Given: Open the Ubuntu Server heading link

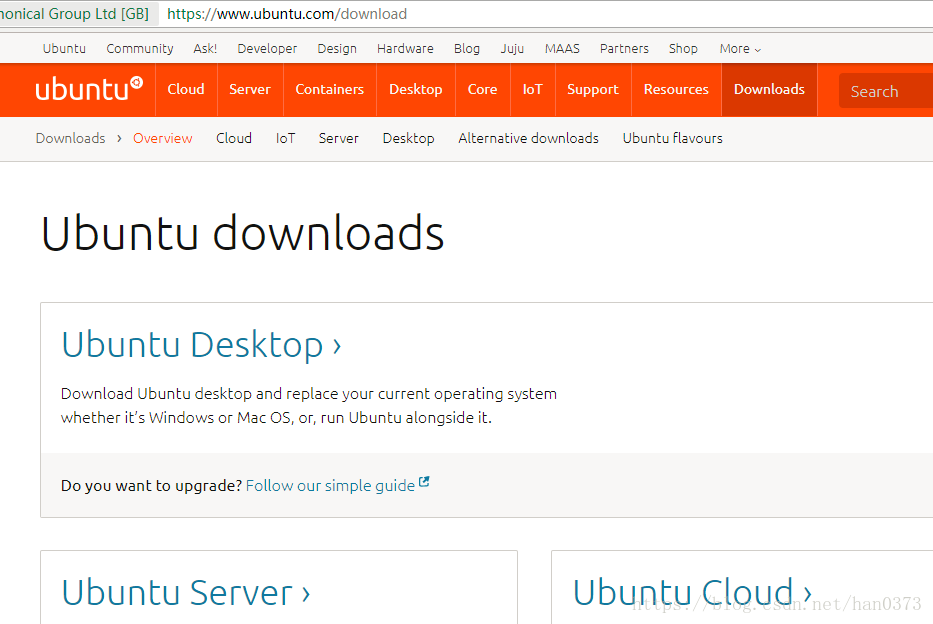Looking at the screenshot, I should 186,592.
